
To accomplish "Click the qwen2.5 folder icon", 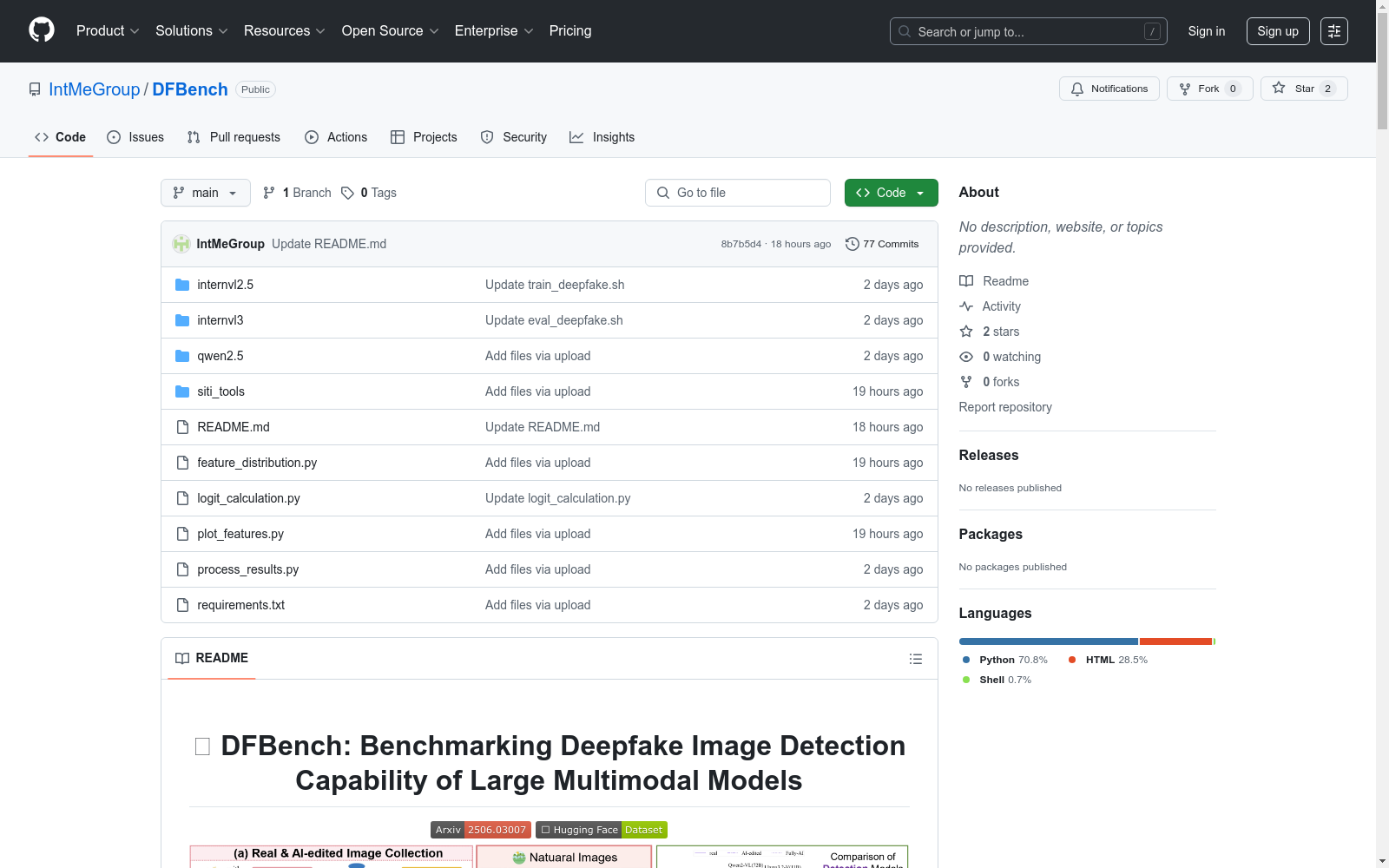I will pyautogui.click(x=182, y=356).
